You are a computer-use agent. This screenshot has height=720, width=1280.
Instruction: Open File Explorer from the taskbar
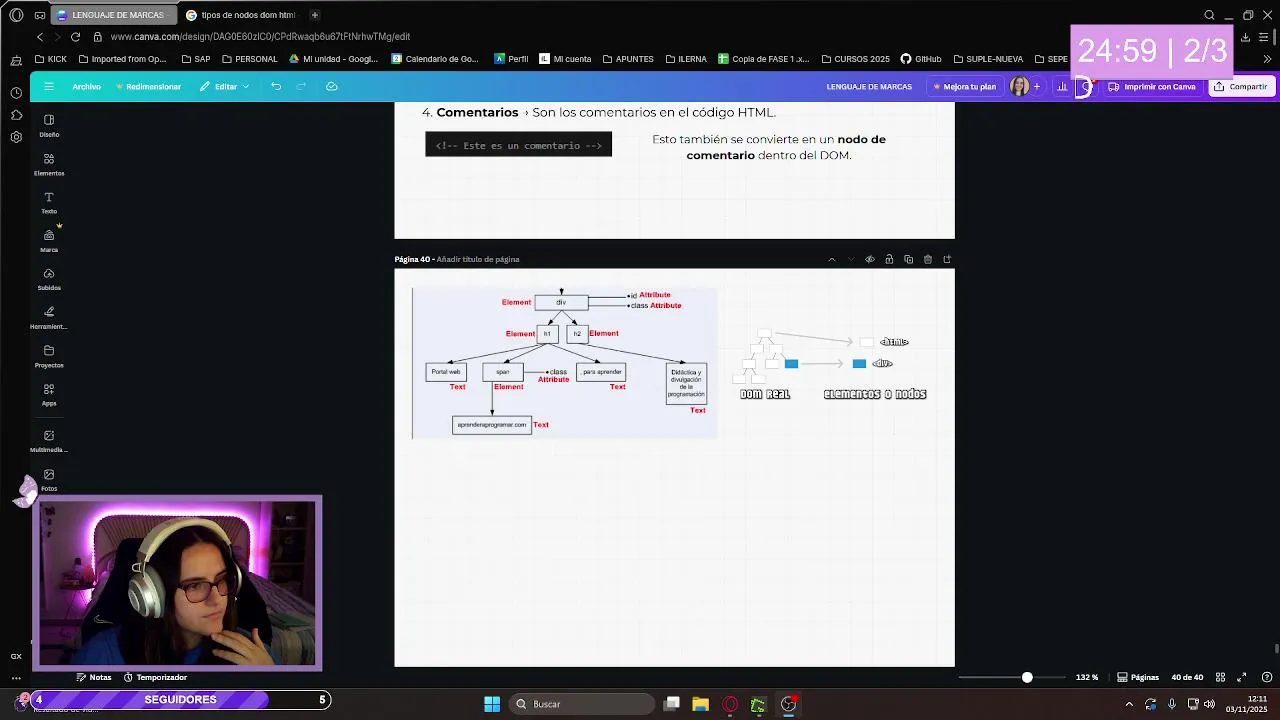click(x=700, y=704)
